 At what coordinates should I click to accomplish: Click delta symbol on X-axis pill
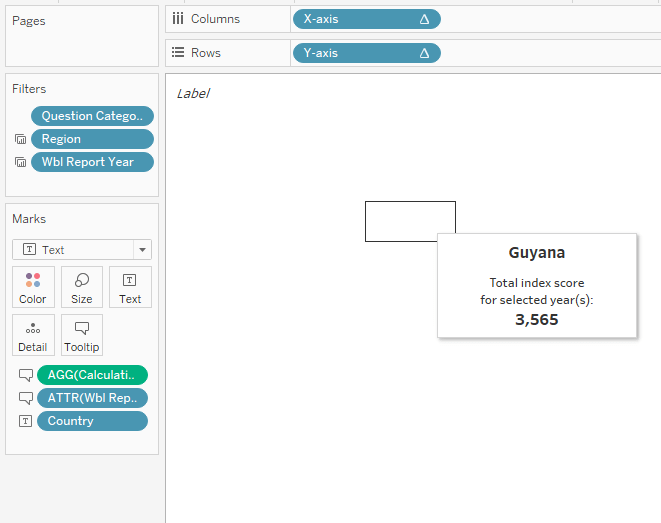tap(424, 19)
